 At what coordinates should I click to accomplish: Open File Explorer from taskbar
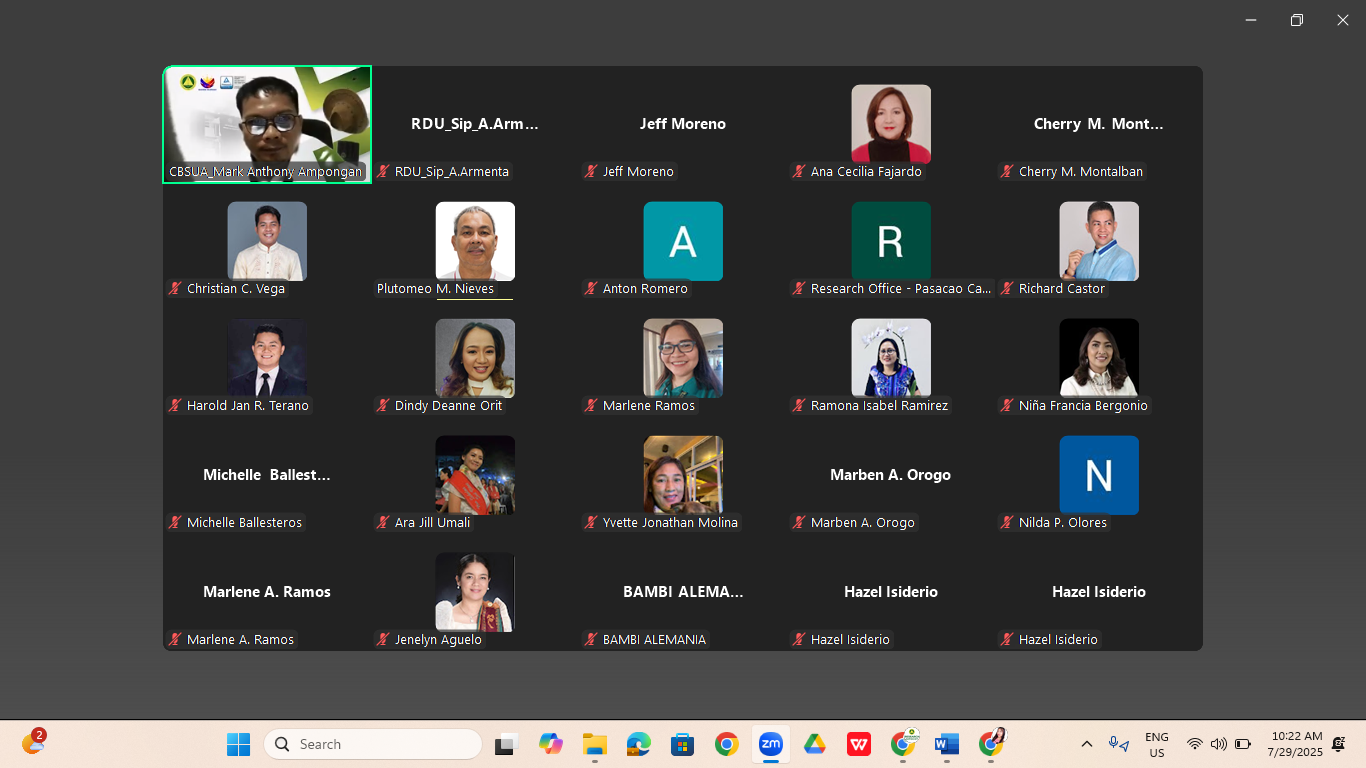pyautogui.click(x=595, y=744)
